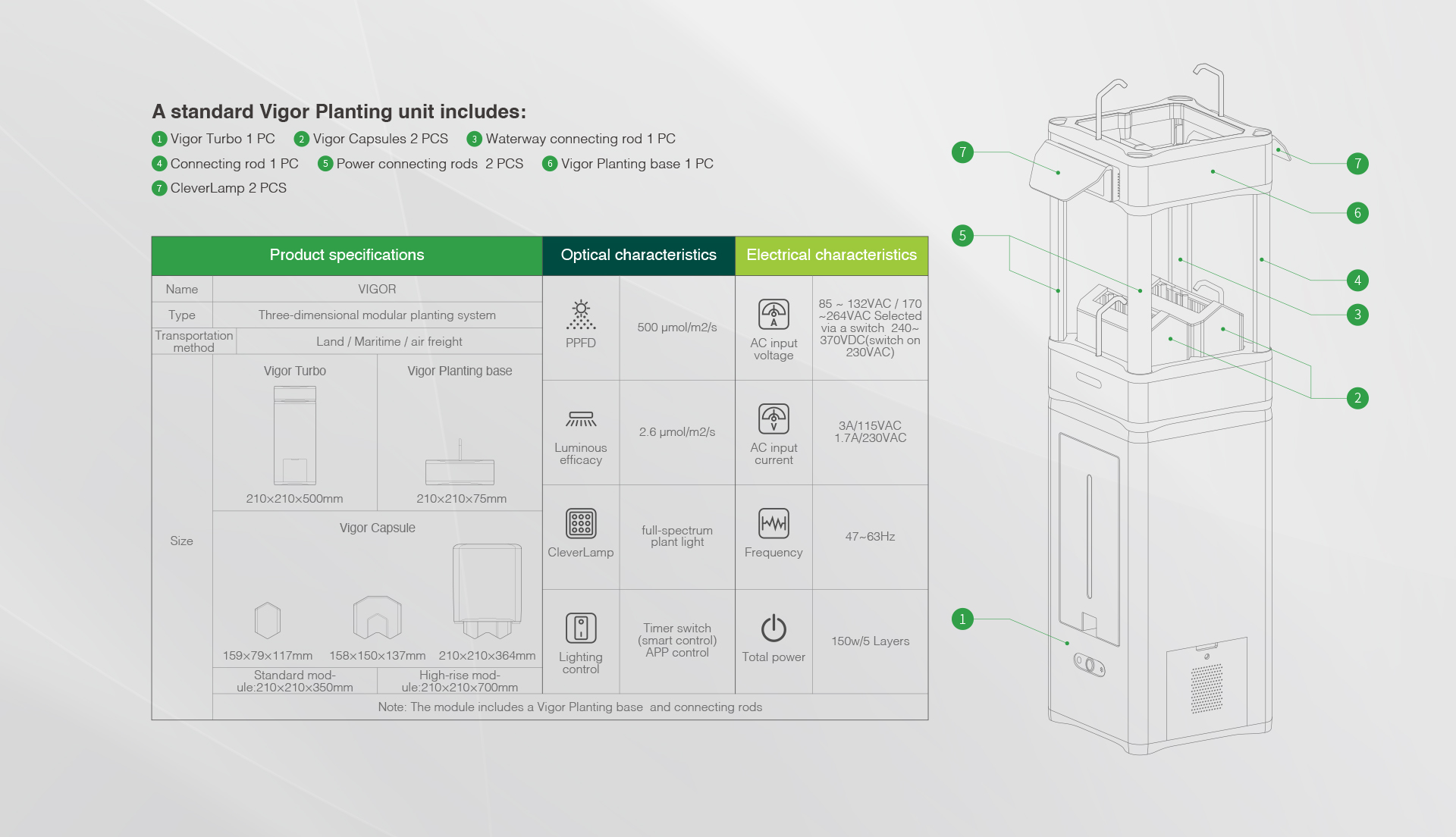This screenshot has height=837, width=1456.
Task: Click the Vigor Turbo size thumbnail
Action: click(295, 435)
